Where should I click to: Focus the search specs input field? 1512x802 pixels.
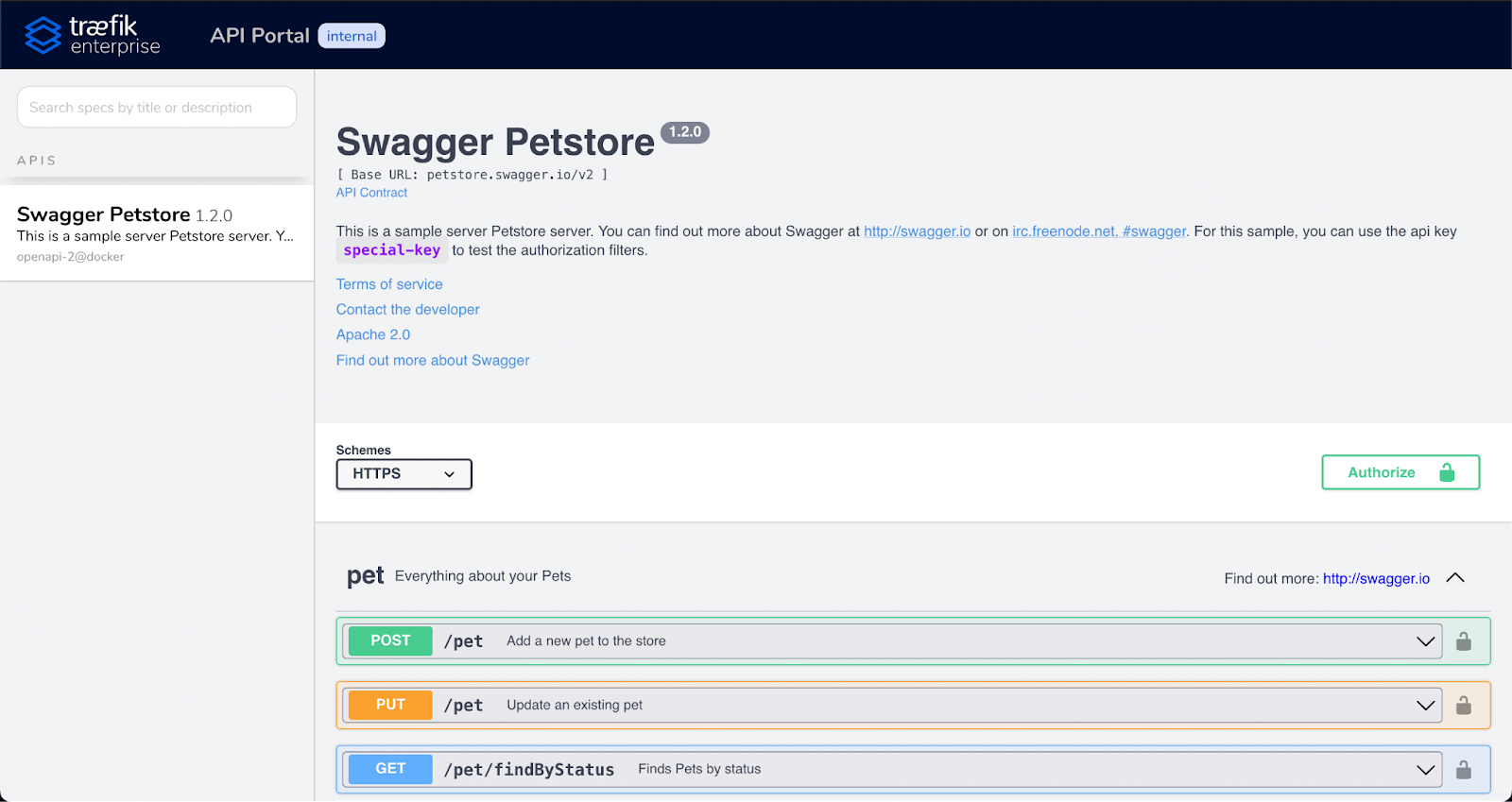pyautogui.click(x=157, y=108)
